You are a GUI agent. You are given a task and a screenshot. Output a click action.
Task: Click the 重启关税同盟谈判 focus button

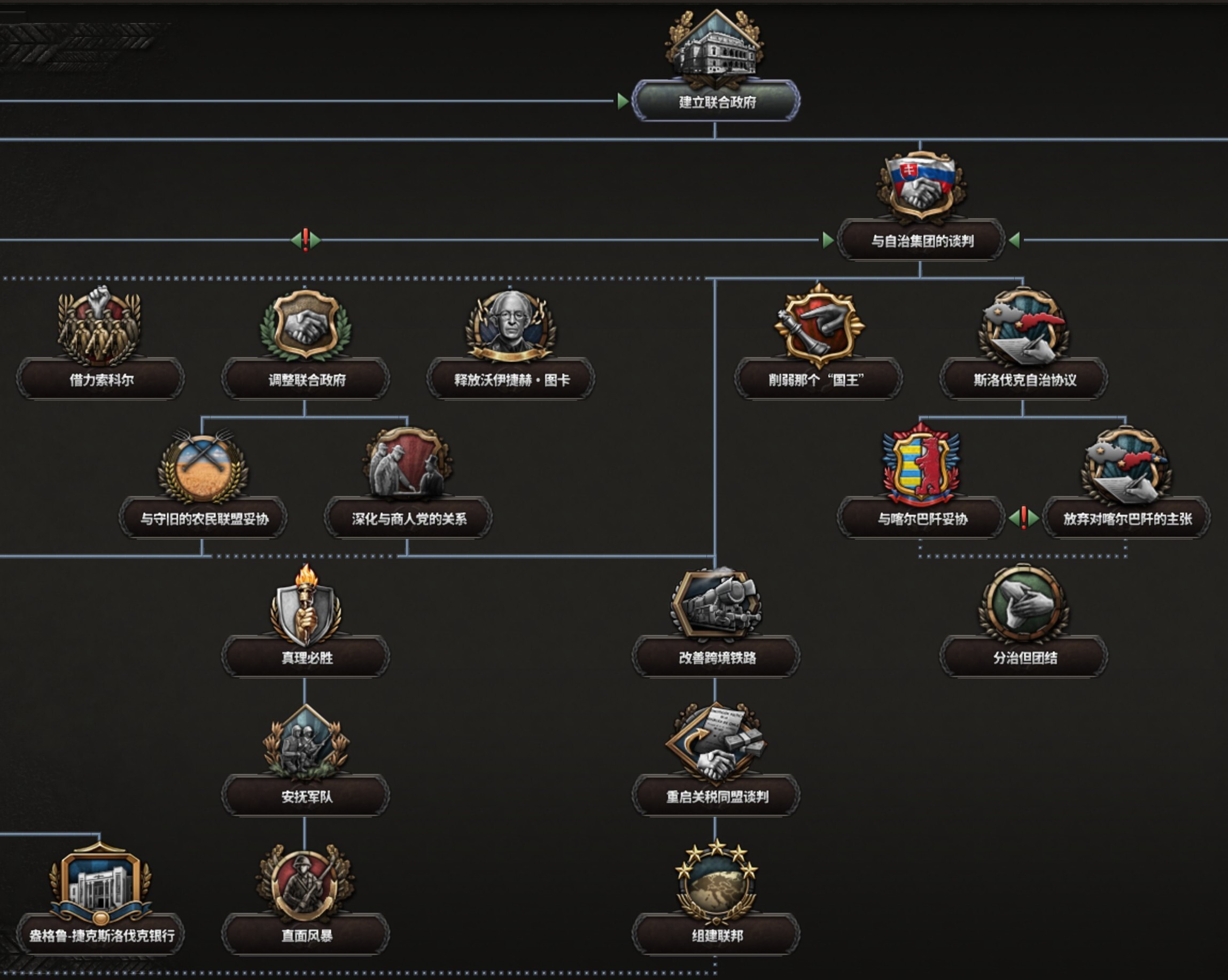coord(716,797)
